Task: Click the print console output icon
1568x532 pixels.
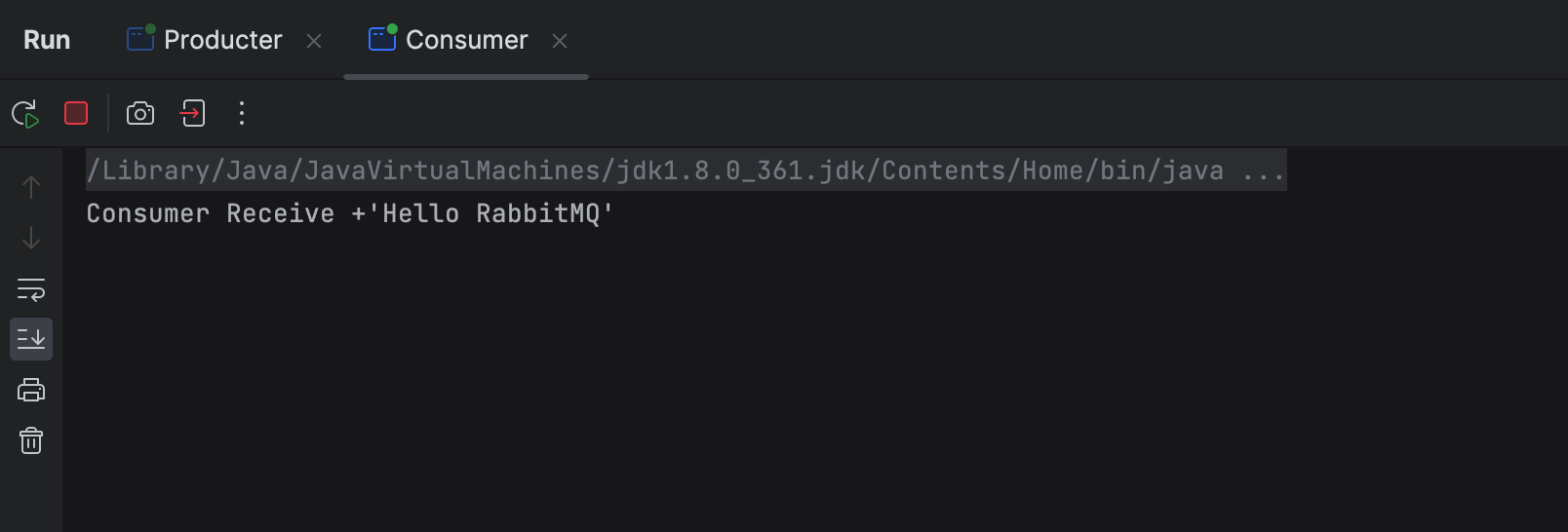Action: pos(31,391)
